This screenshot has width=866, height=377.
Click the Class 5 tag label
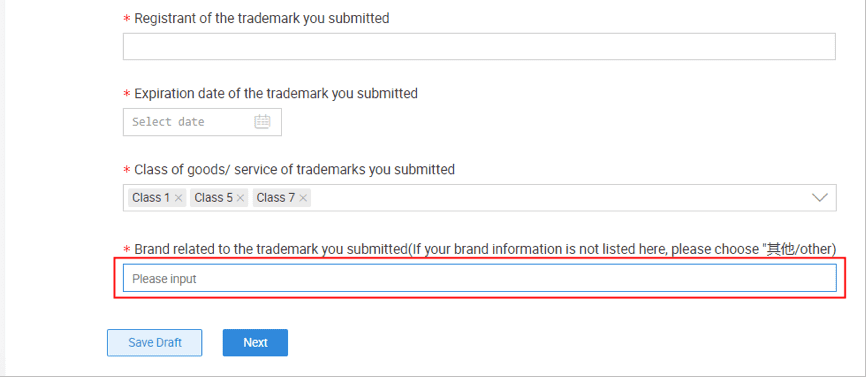(213, 198)
